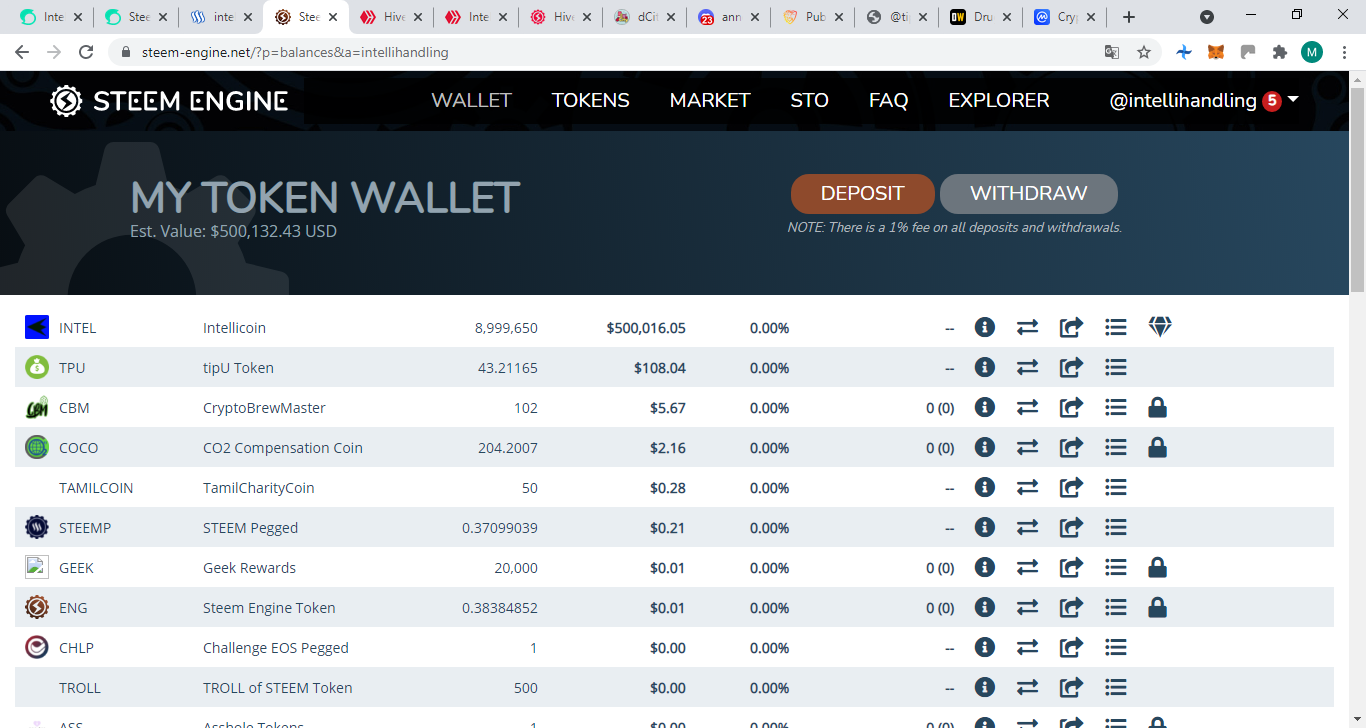Click the WITHDRAW button
This screenshot has height=728, width=1366.
tap(1029, 194)
